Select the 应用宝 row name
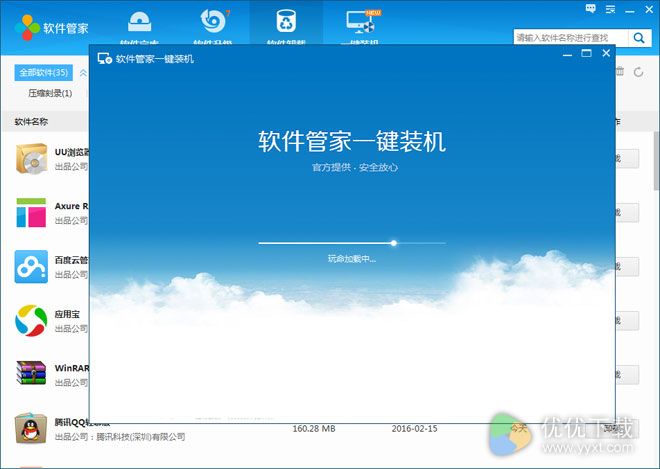This screenshot has height=469, width=660. [67, 314]
